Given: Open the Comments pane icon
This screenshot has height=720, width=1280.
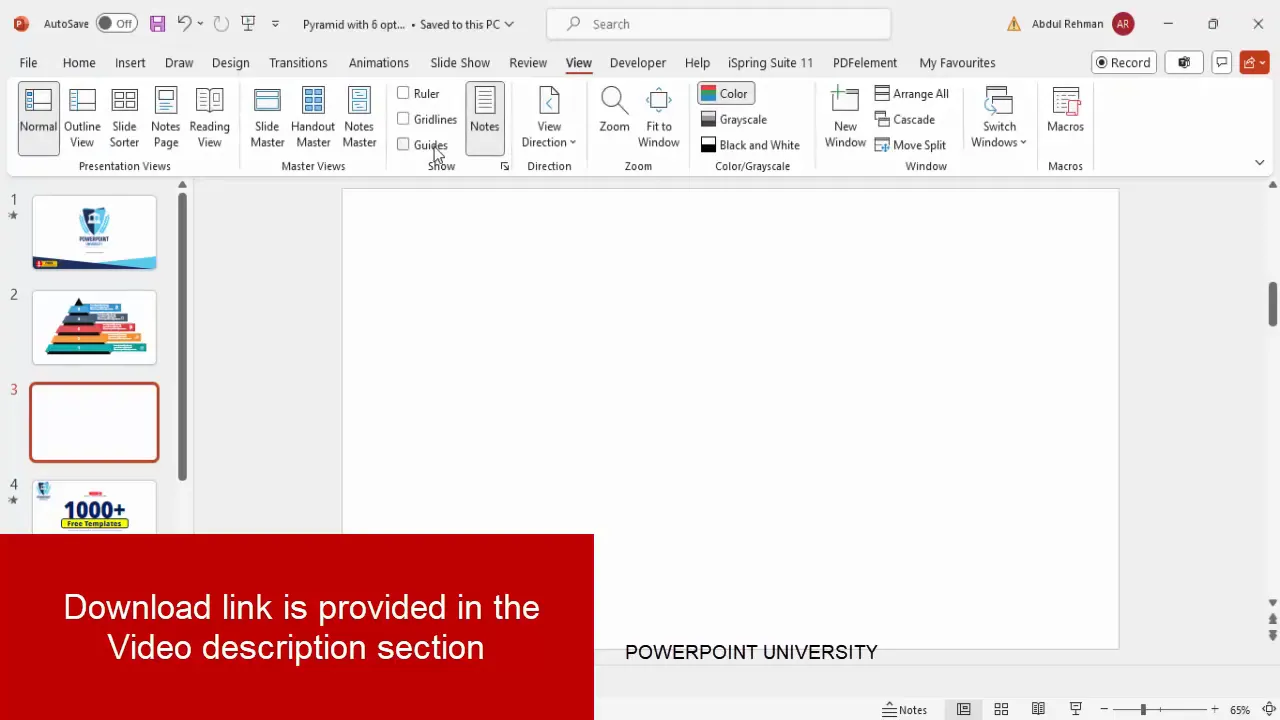Looking at the screenshot, I should click(x=1221, y=62).
